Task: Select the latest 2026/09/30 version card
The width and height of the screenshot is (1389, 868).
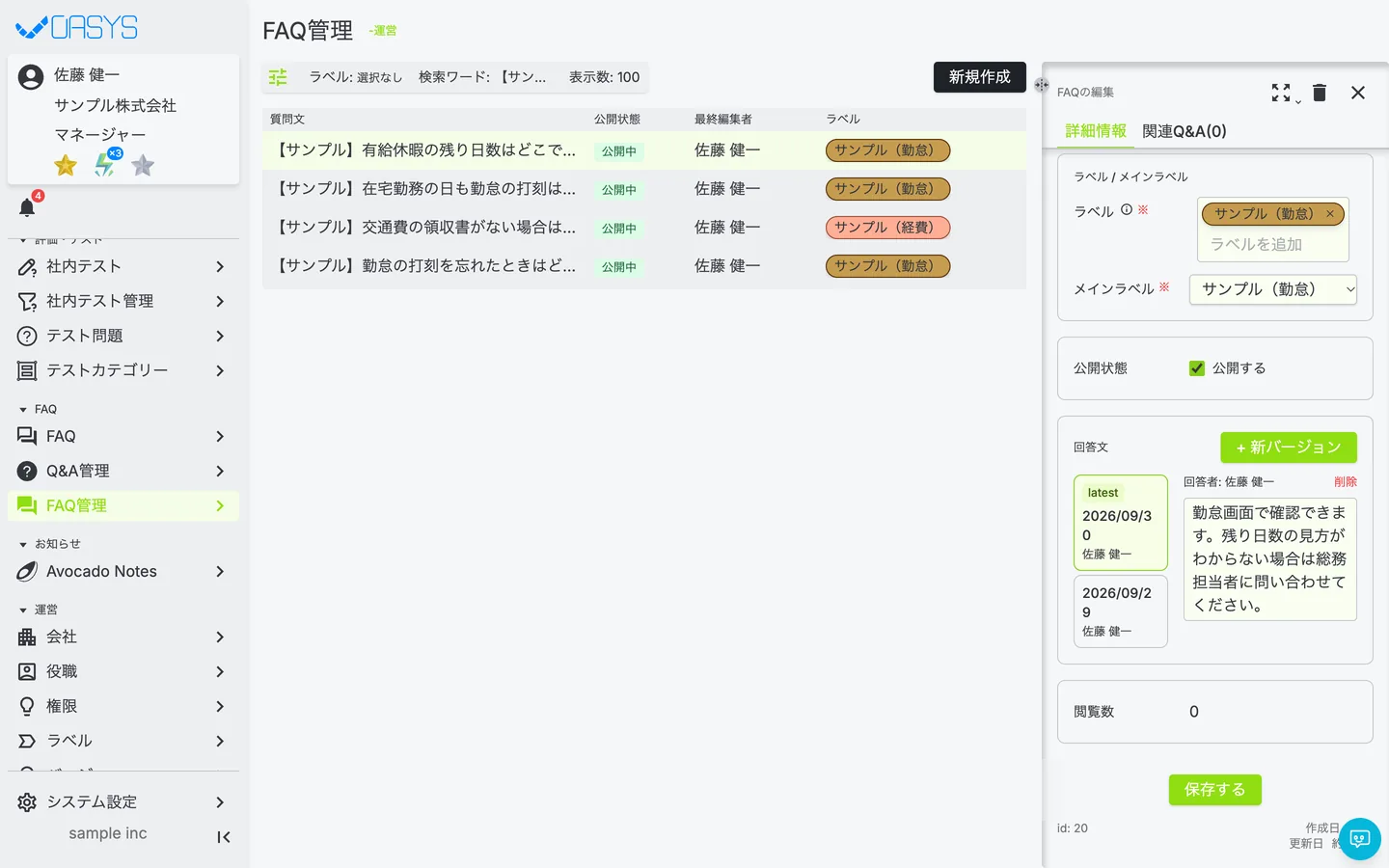Action: 1121,523
